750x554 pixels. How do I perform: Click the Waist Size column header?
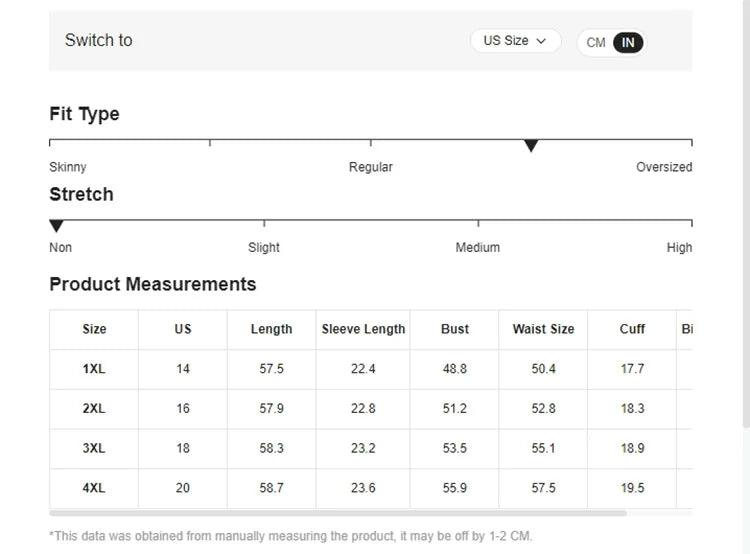543,329
